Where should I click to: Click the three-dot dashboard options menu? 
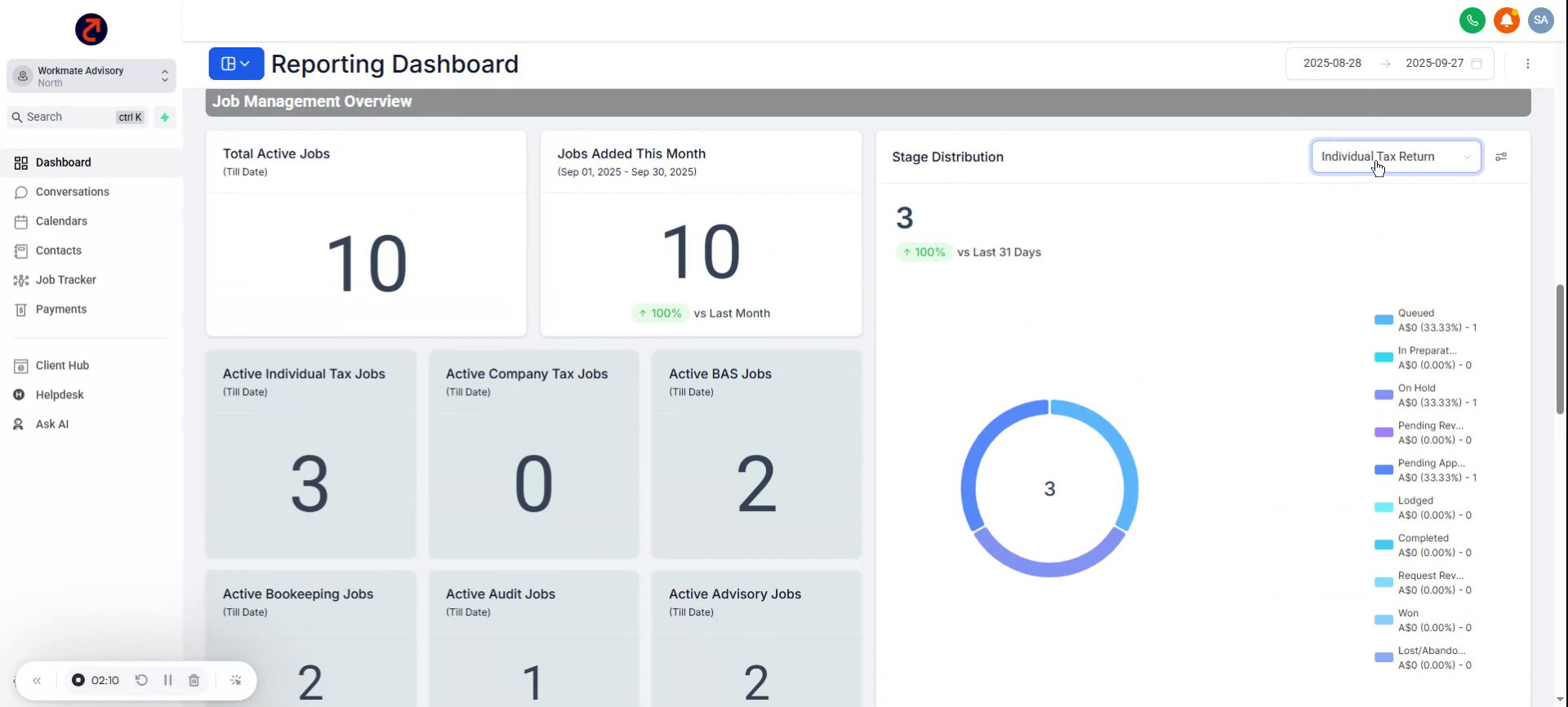point(1527,64)
